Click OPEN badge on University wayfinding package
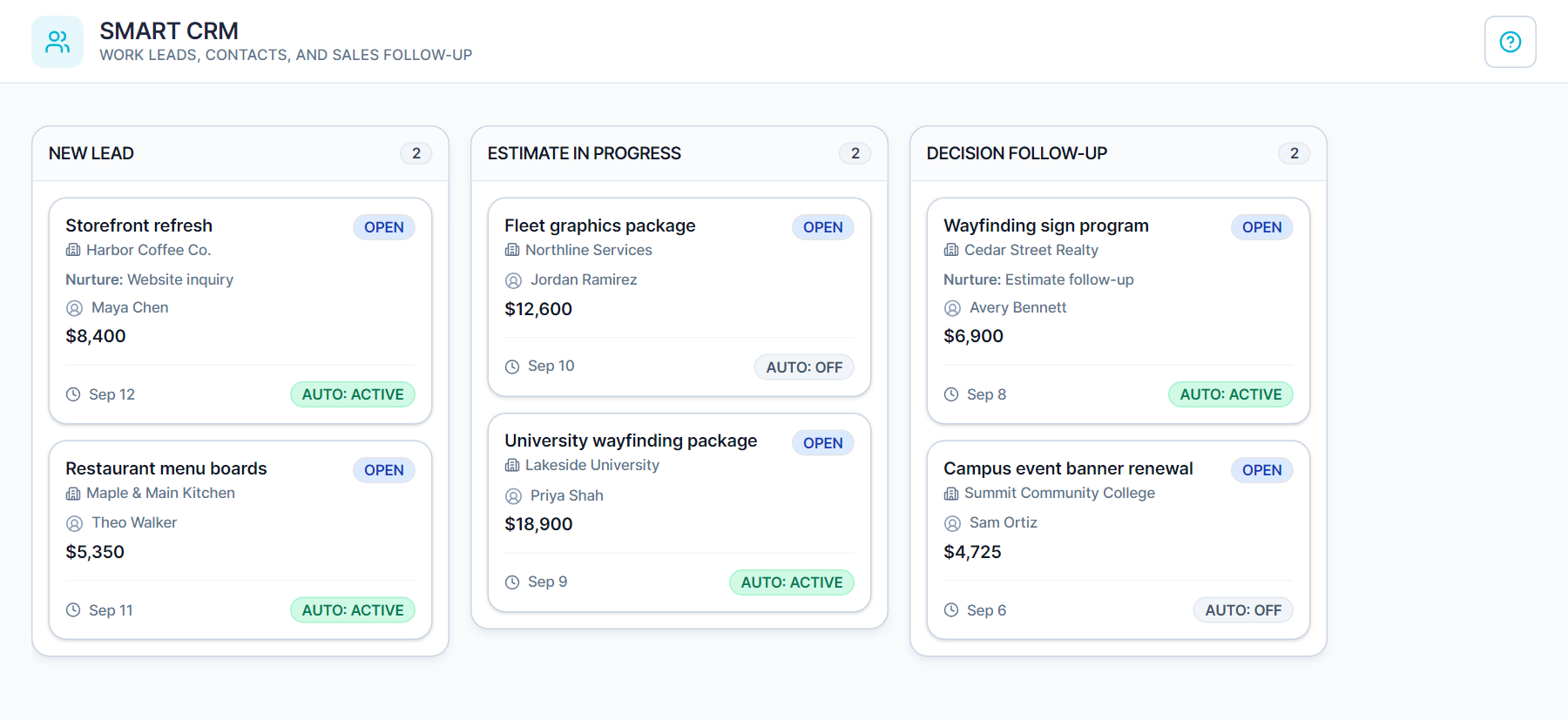 click(x=823, y=443)
